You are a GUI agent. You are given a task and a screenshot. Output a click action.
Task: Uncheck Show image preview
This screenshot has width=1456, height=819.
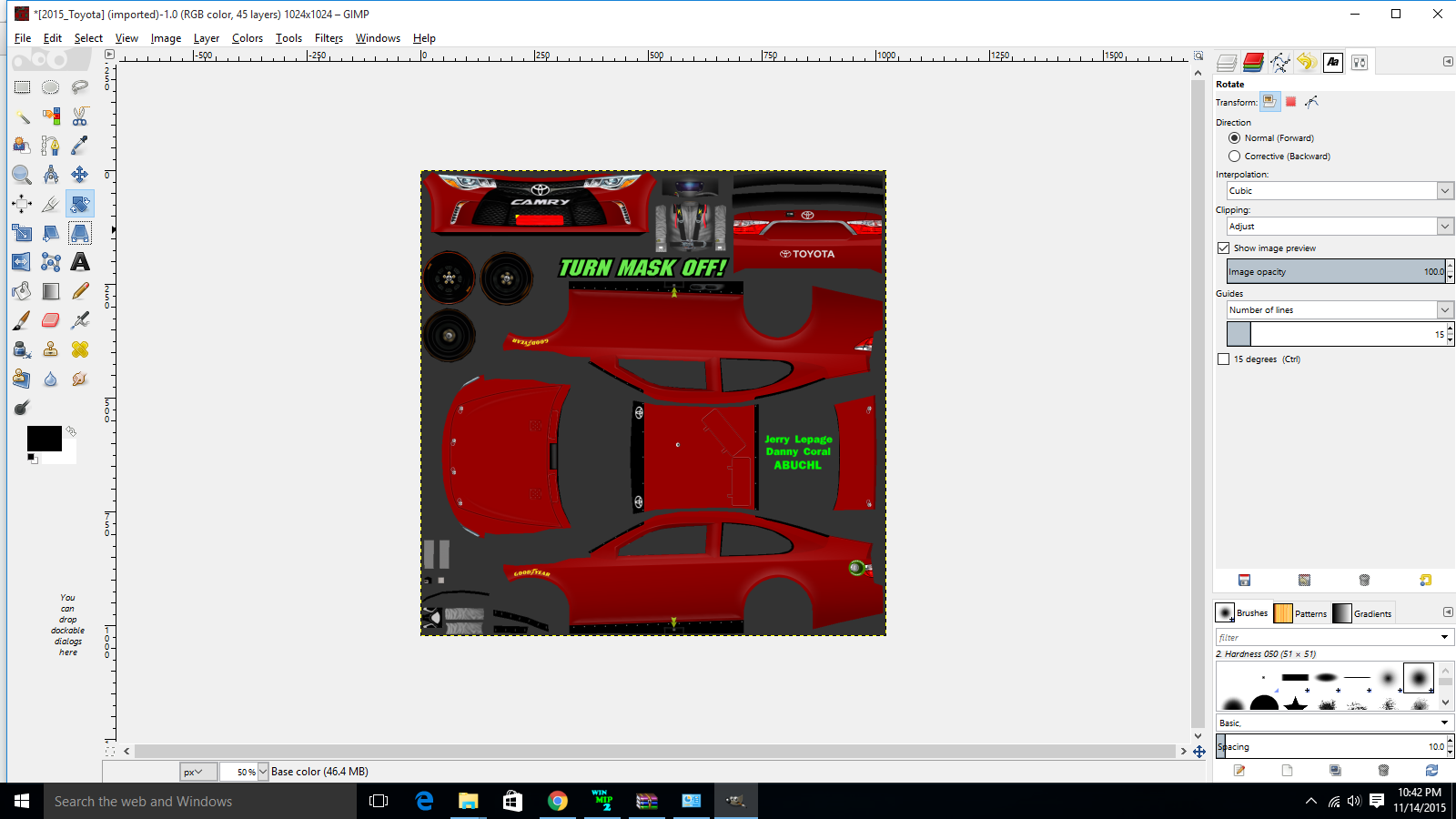[x=1223, y=248]
